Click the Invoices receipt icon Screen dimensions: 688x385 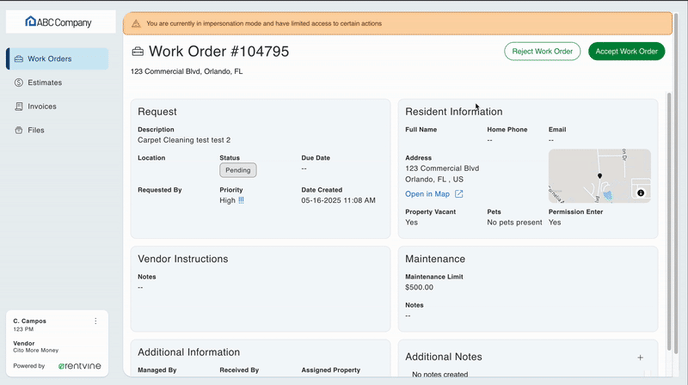click(x=18, y=106)
